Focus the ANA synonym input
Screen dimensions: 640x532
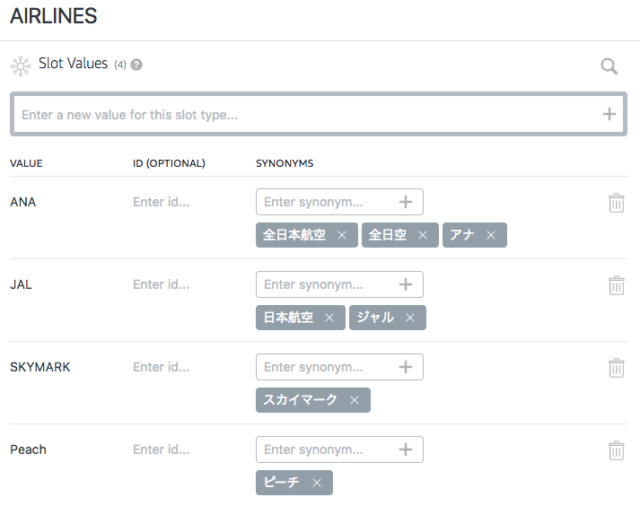pyautogui.click(x=340, y=202)
